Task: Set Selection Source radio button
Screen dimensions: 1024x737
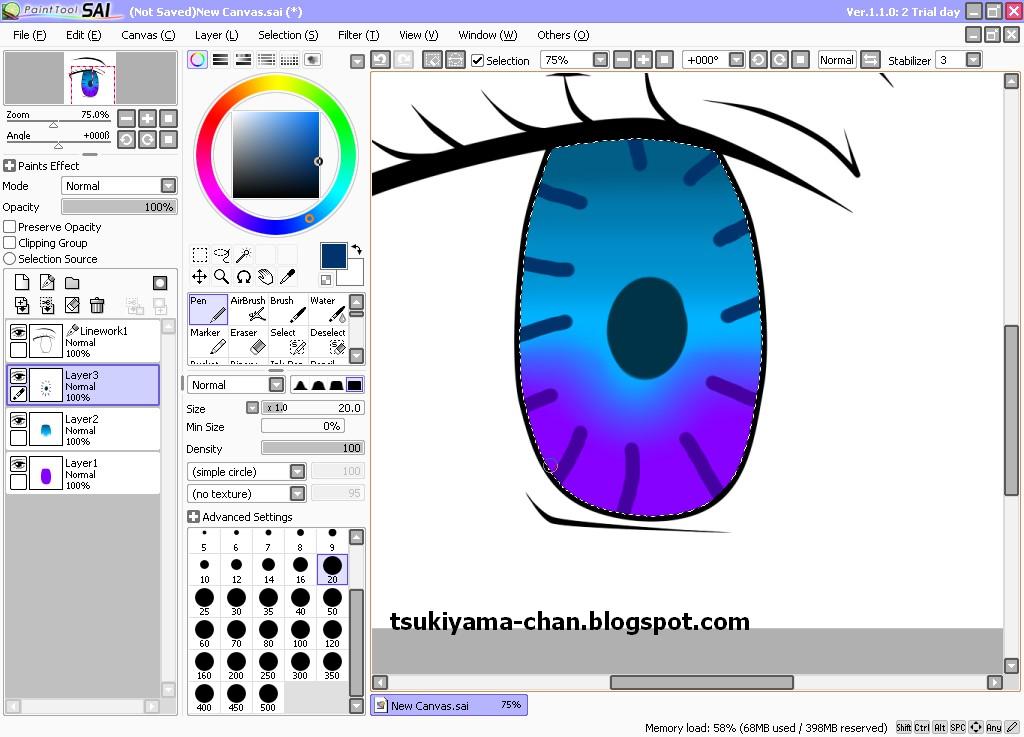Action: 10,259
